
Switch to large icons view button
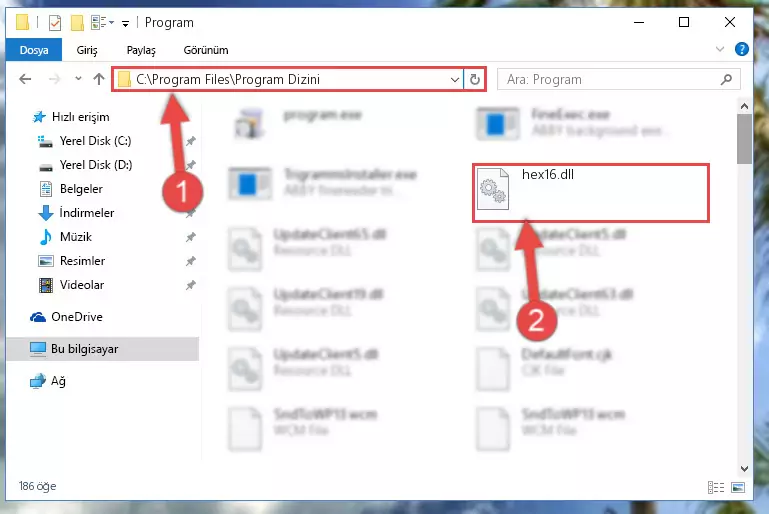click(x=738, y=487)
